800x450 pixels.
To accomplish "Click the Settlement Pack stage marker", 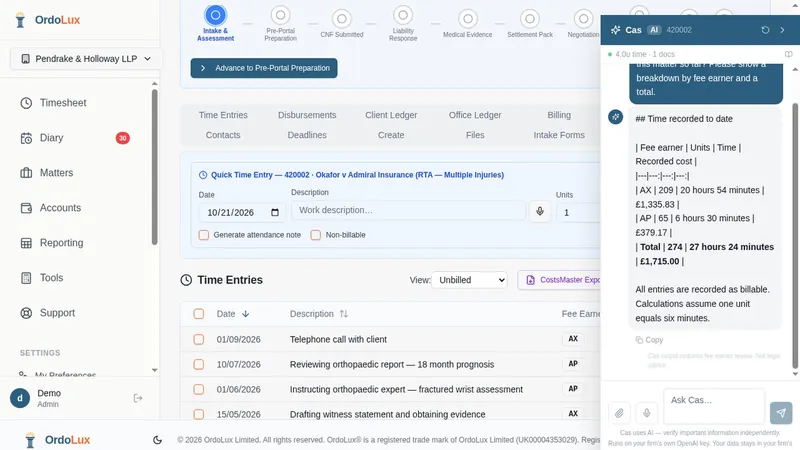I will [530, 19].
